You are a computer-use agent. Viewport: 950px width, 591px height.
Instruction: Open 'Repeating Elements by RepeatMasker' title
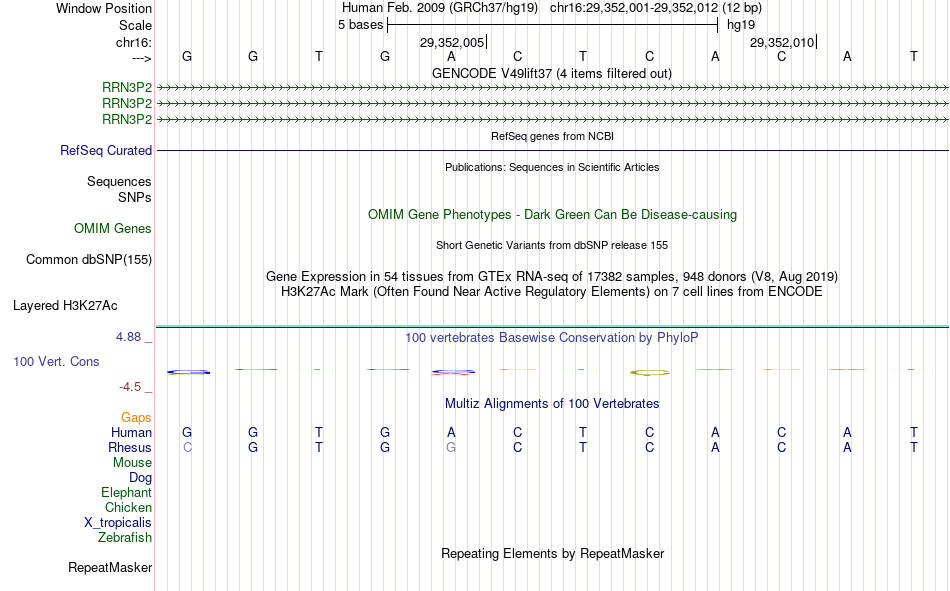point(553,553)
